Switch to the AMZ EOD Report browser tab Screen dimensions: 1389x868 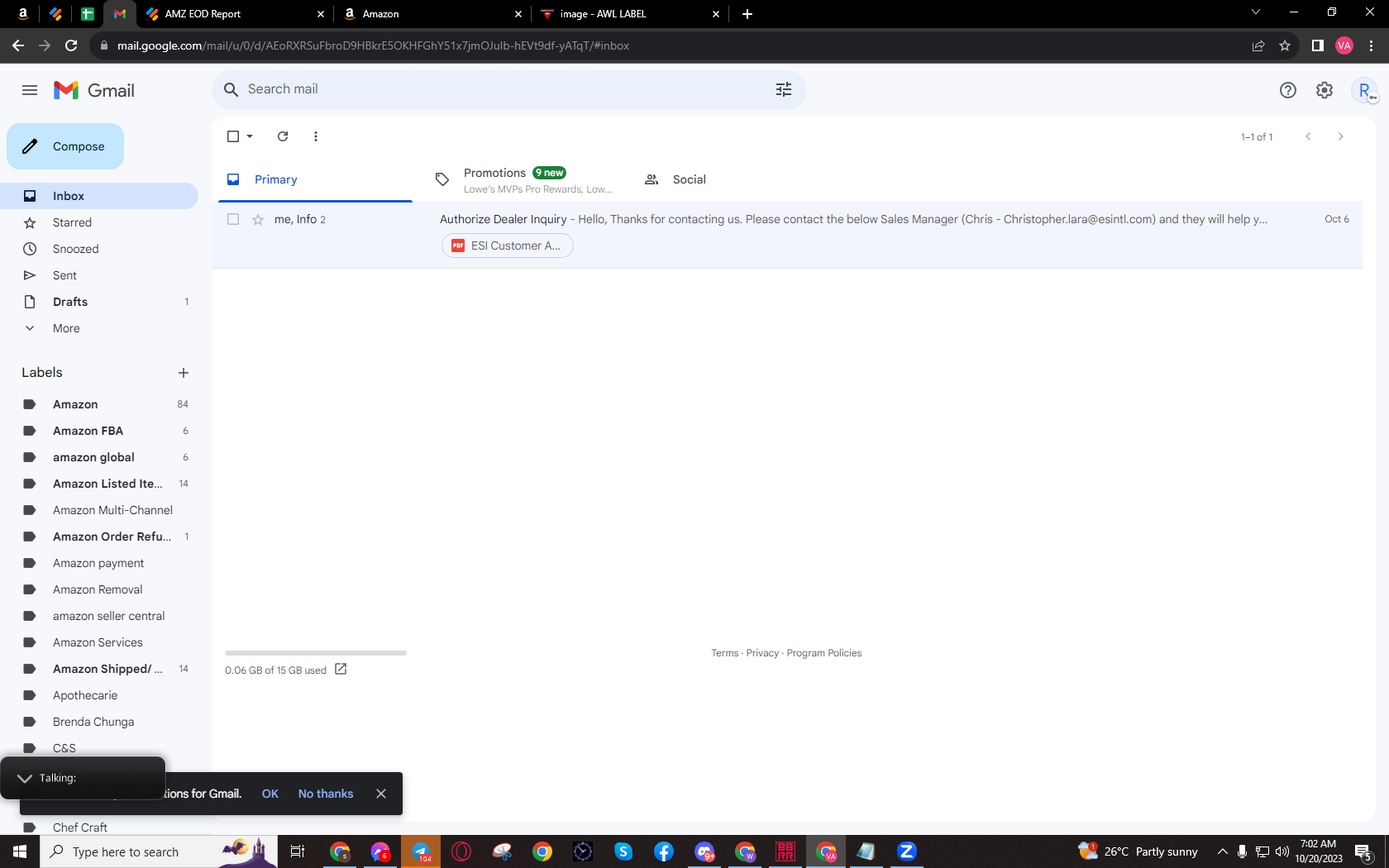pos(235,14)
